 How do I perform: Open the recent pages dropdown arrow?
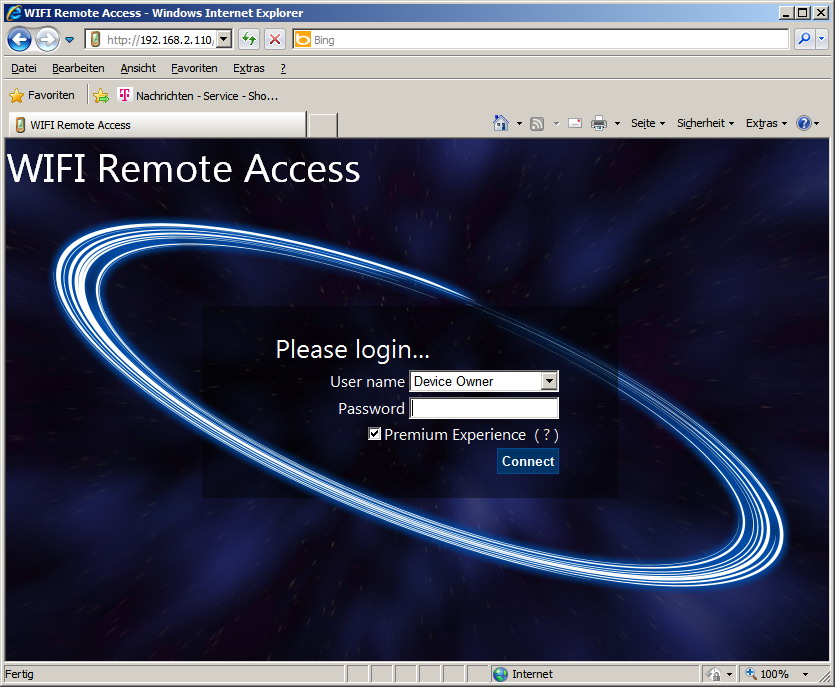pyautogui.click(x=69, y=39)
